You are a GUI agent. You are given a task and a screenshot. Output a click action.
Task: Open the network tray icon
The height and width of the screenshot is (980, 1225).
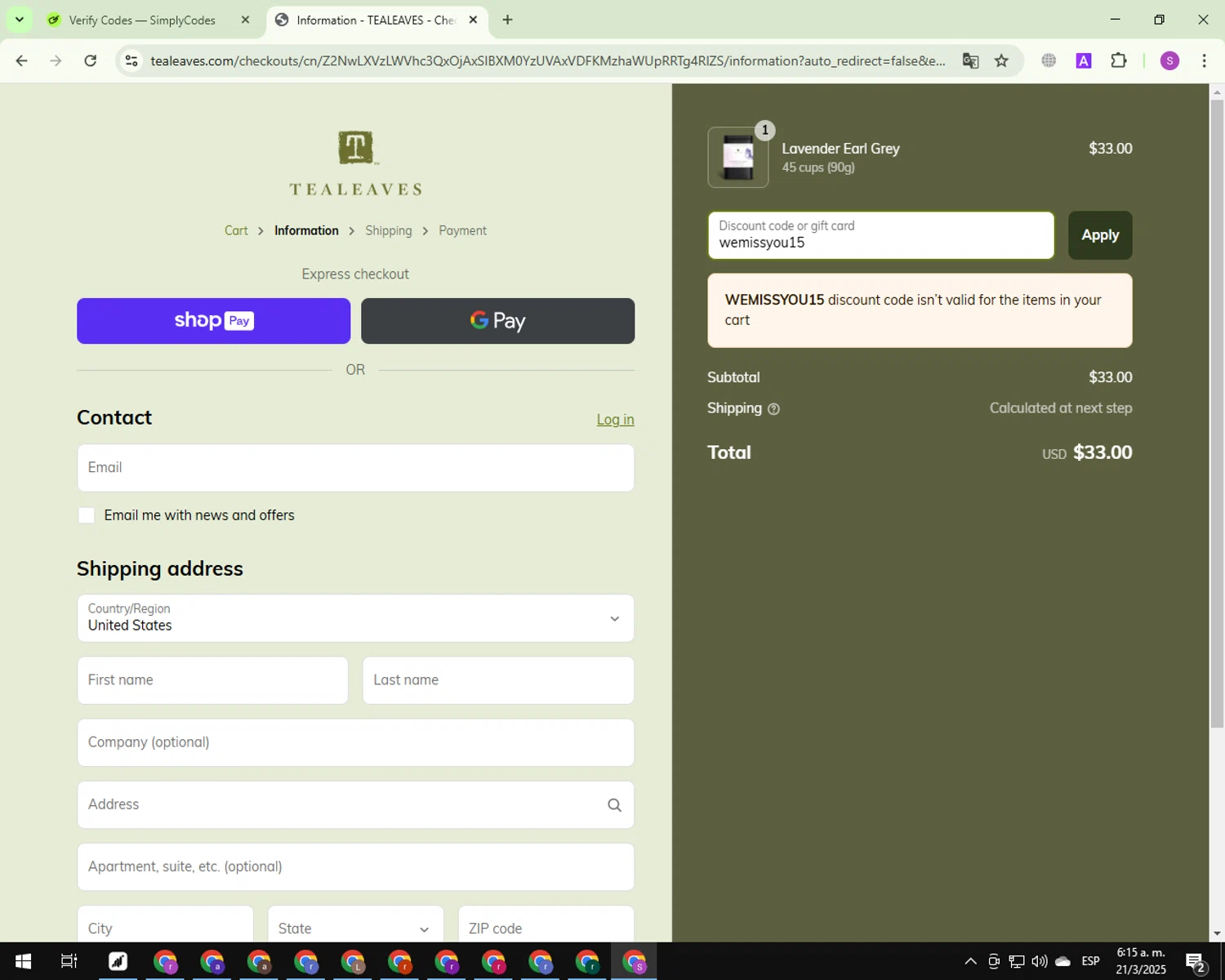1017,961
